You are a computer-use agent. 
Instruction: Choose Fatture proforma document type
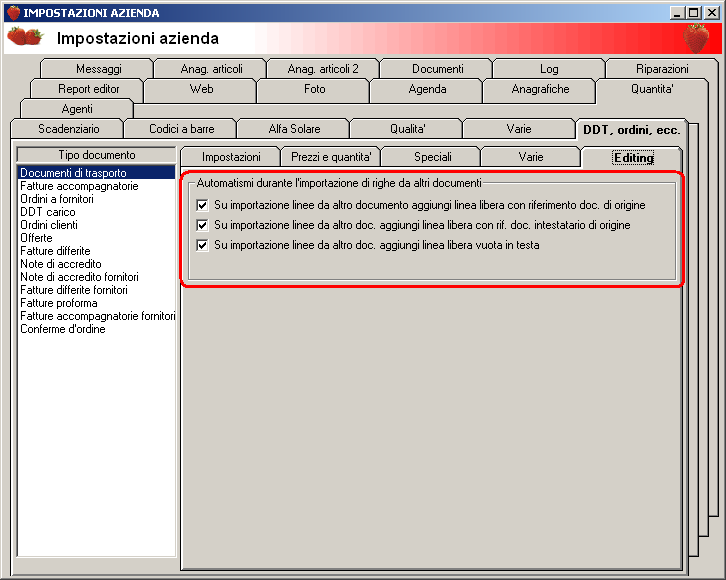click(96, 303)
